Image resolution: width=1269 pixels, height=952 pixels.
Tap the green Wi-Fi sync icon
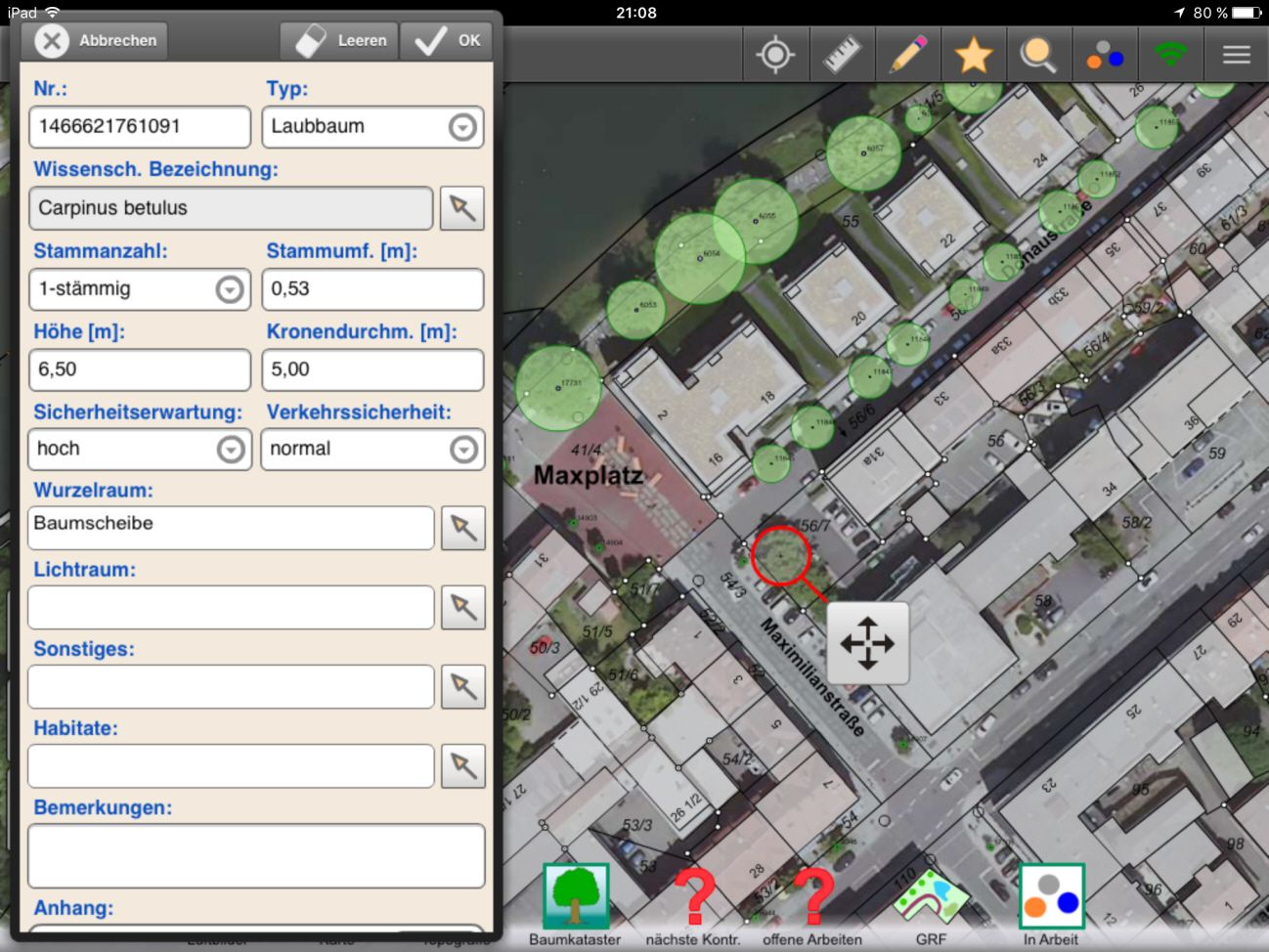tap(1170, 55)
